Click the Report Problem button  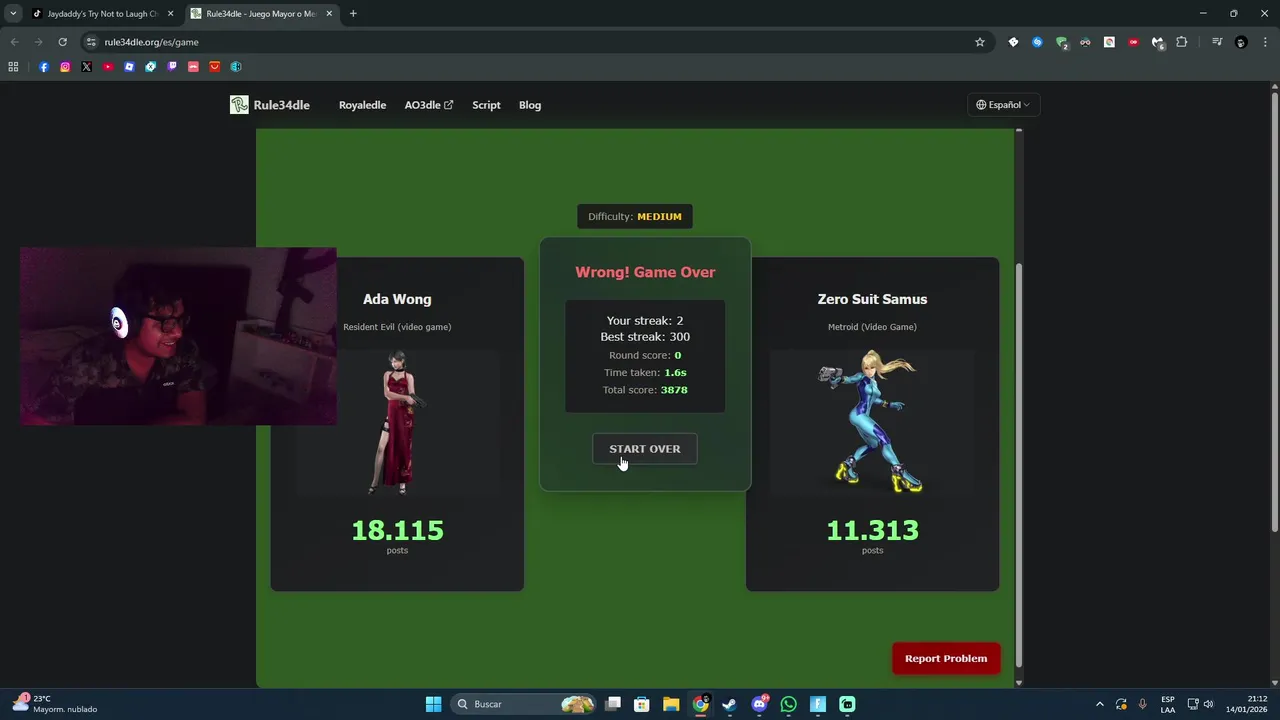(946, 658)
